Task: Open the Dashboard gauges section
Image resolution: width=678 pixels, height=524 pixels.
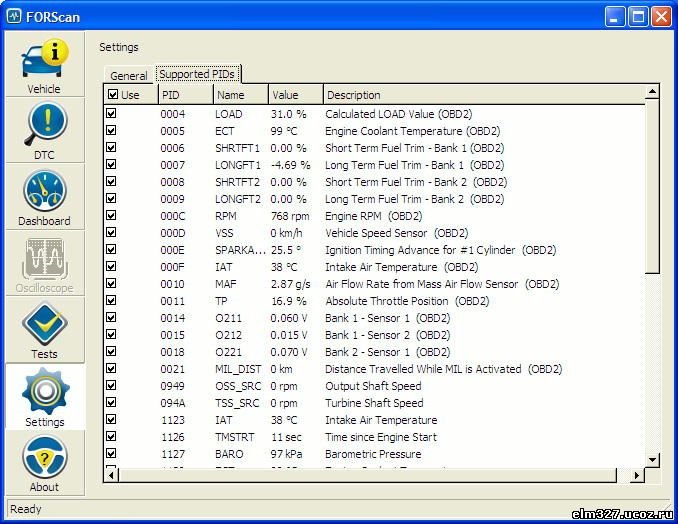Action: click(45, 198)
